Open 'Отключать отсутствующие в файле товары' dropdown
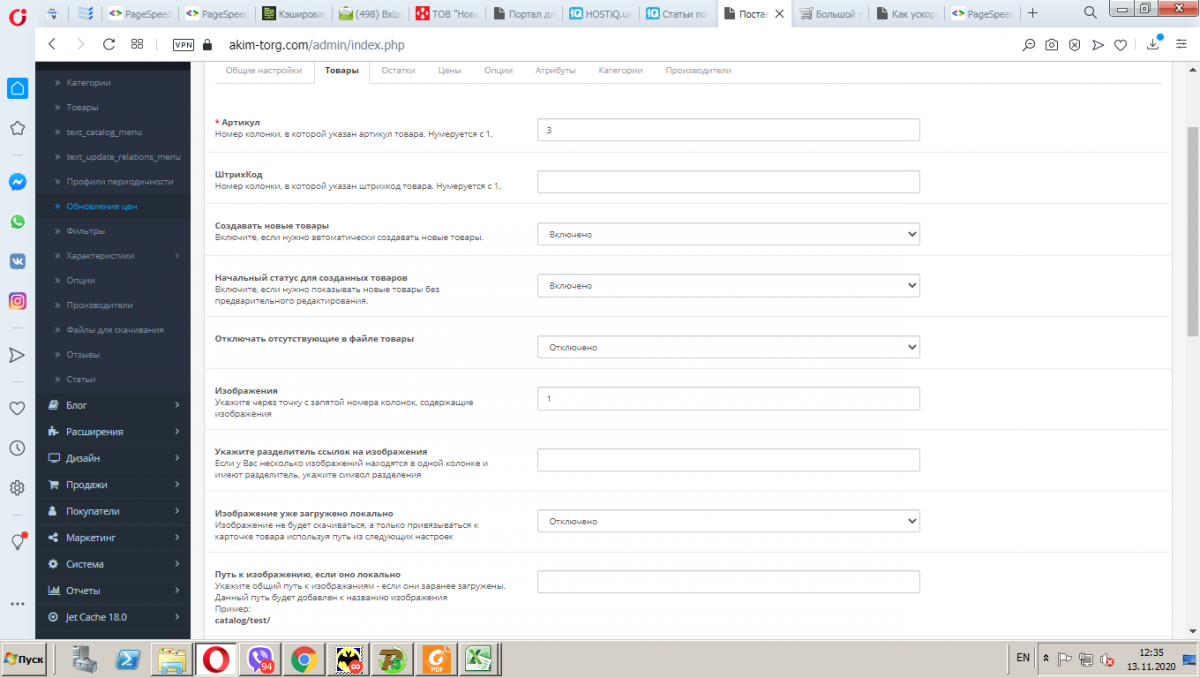The image size is (1200, 678). 728,347
